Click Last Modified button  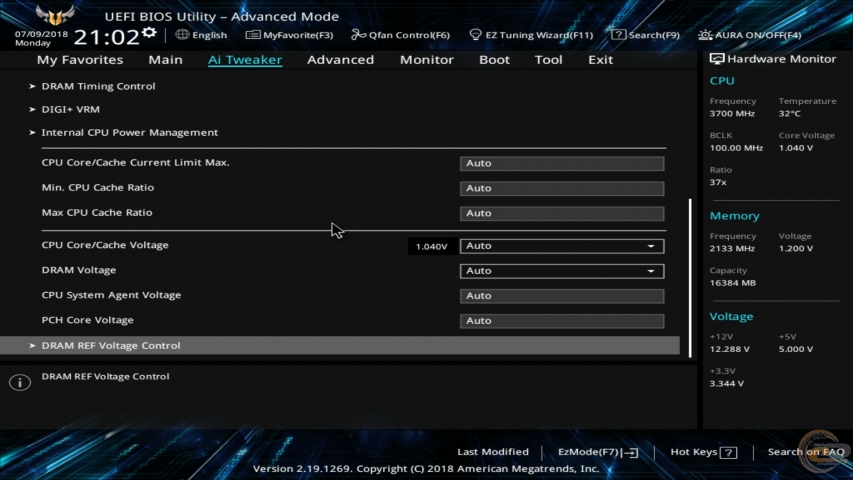pos(493,452)
